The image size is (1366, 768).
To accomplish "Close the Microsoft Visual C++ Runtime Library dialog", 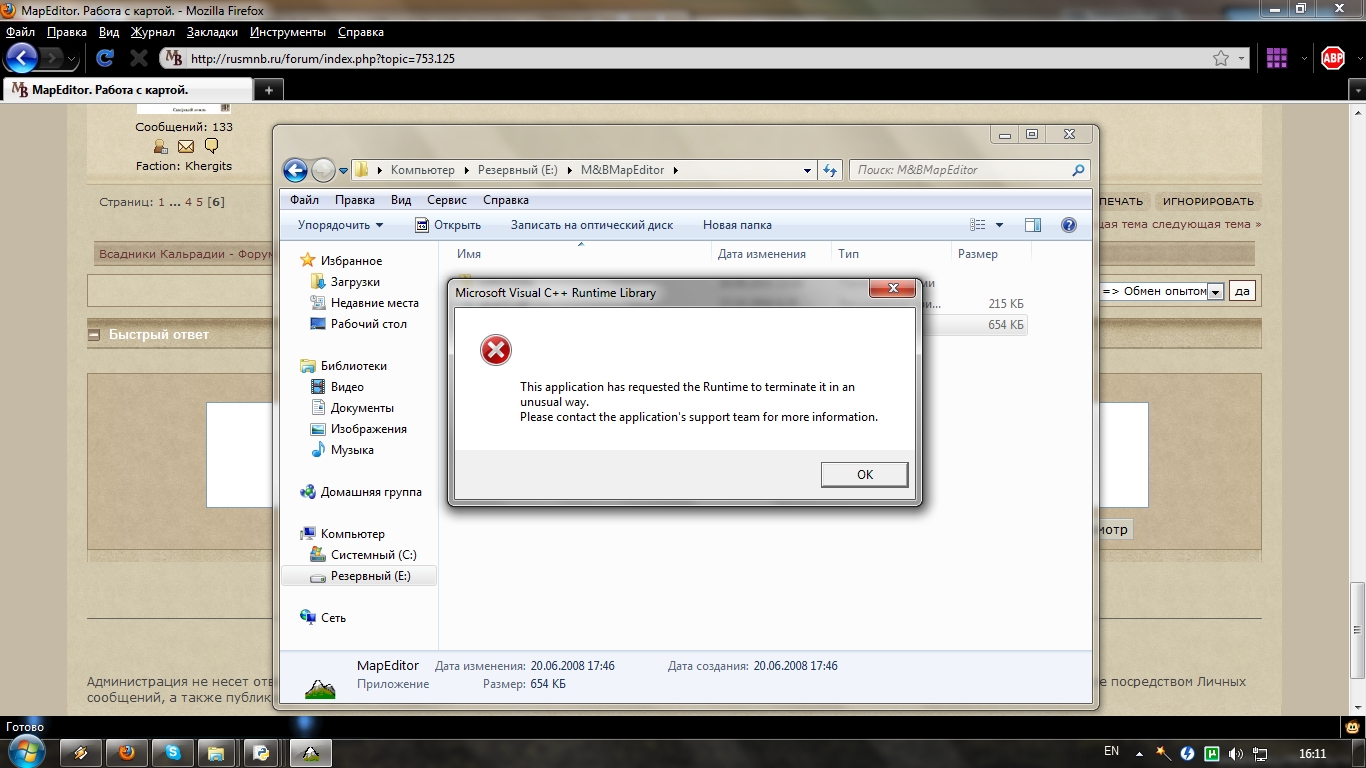I will coord(892,290).
